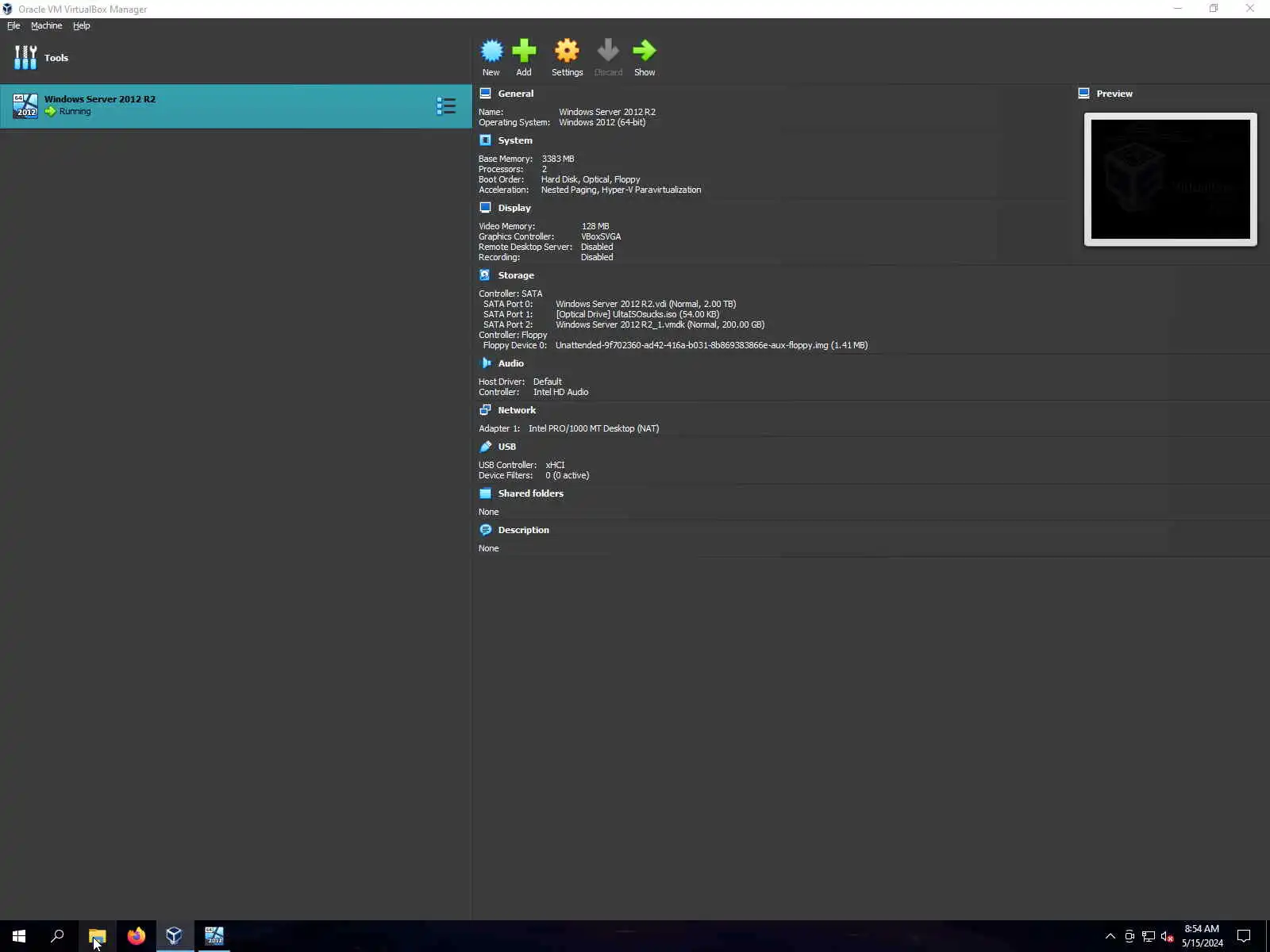Open the Storage settings heading link
The image size is (1270, 952).
(x=516, y=275)
